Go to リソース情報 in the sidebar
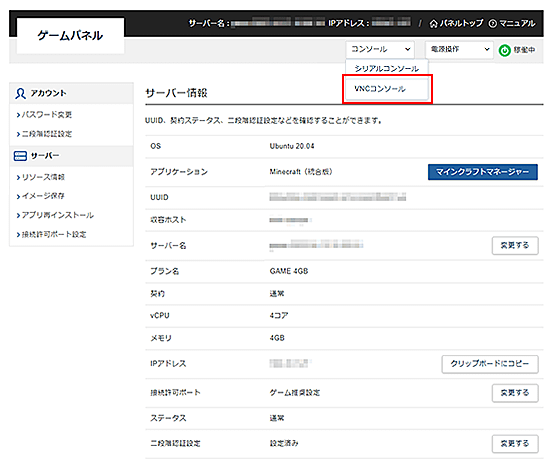The width and height of the screenshot is (550, 466). [41, 177]
